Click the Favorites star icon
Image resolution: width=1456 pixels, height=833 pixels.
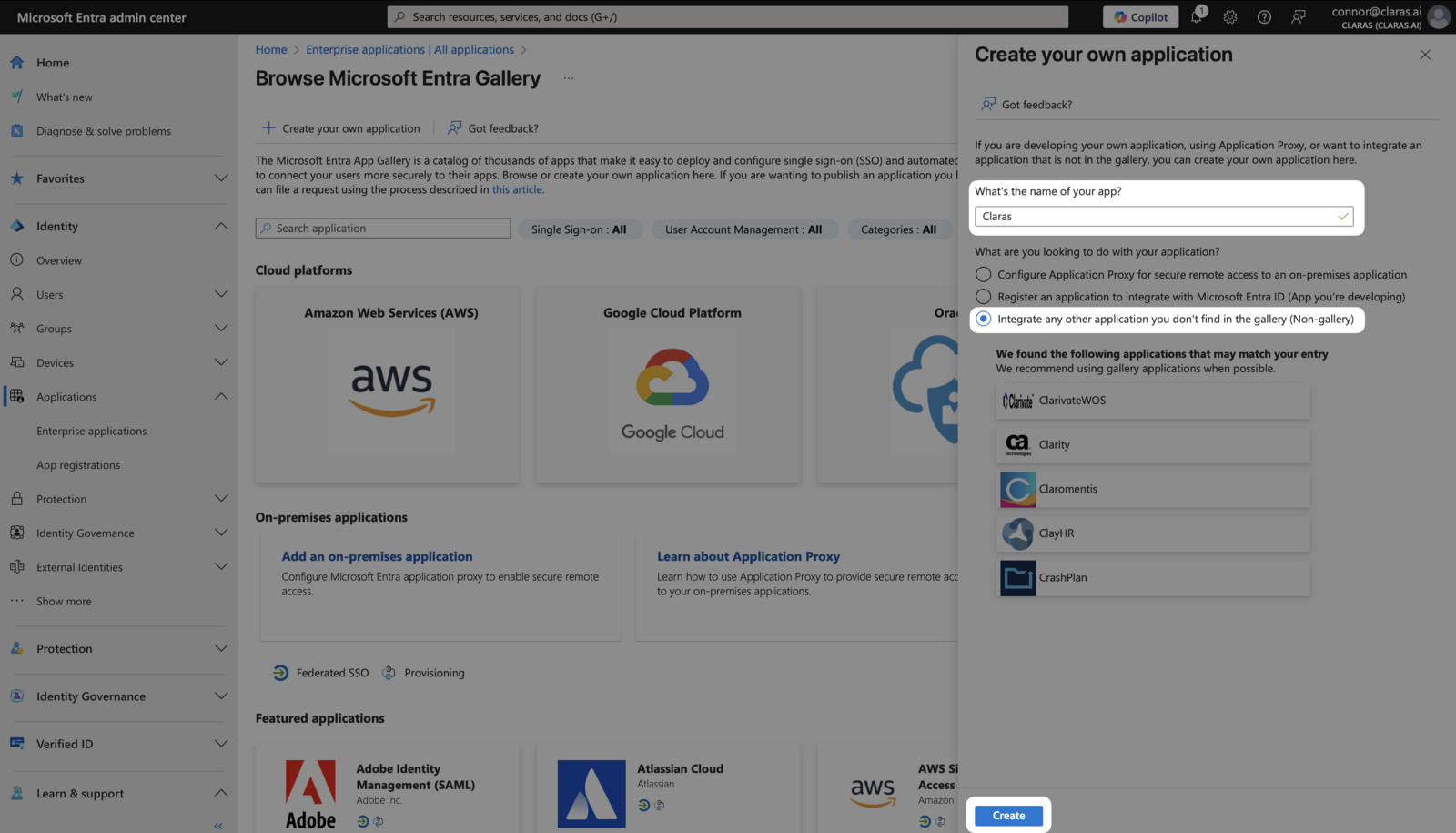pyautogui.click(x=16, y=178)
